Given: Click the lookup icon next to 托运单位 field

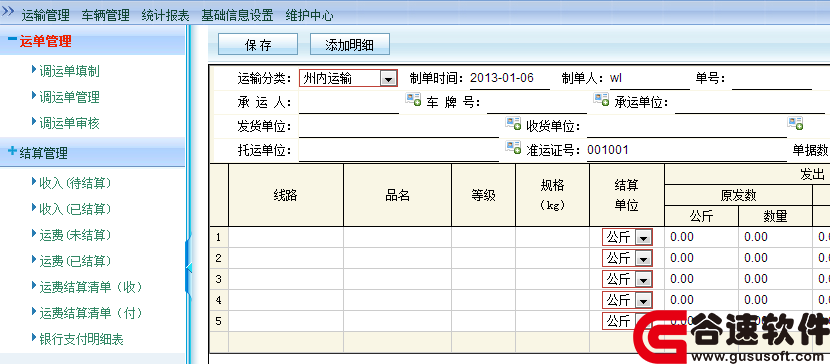Looking at the screenshot, I should [513, 147].
